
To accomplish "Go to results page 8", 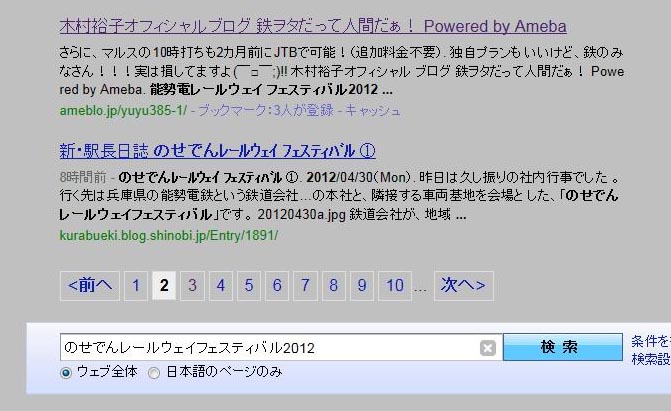I will pyautogui.click(x=333, y=286).
